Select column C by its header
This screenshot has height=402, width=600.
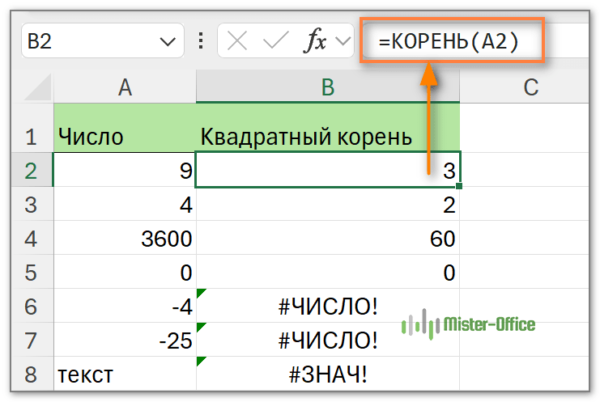pyautogui.click(x=530, y=88)
